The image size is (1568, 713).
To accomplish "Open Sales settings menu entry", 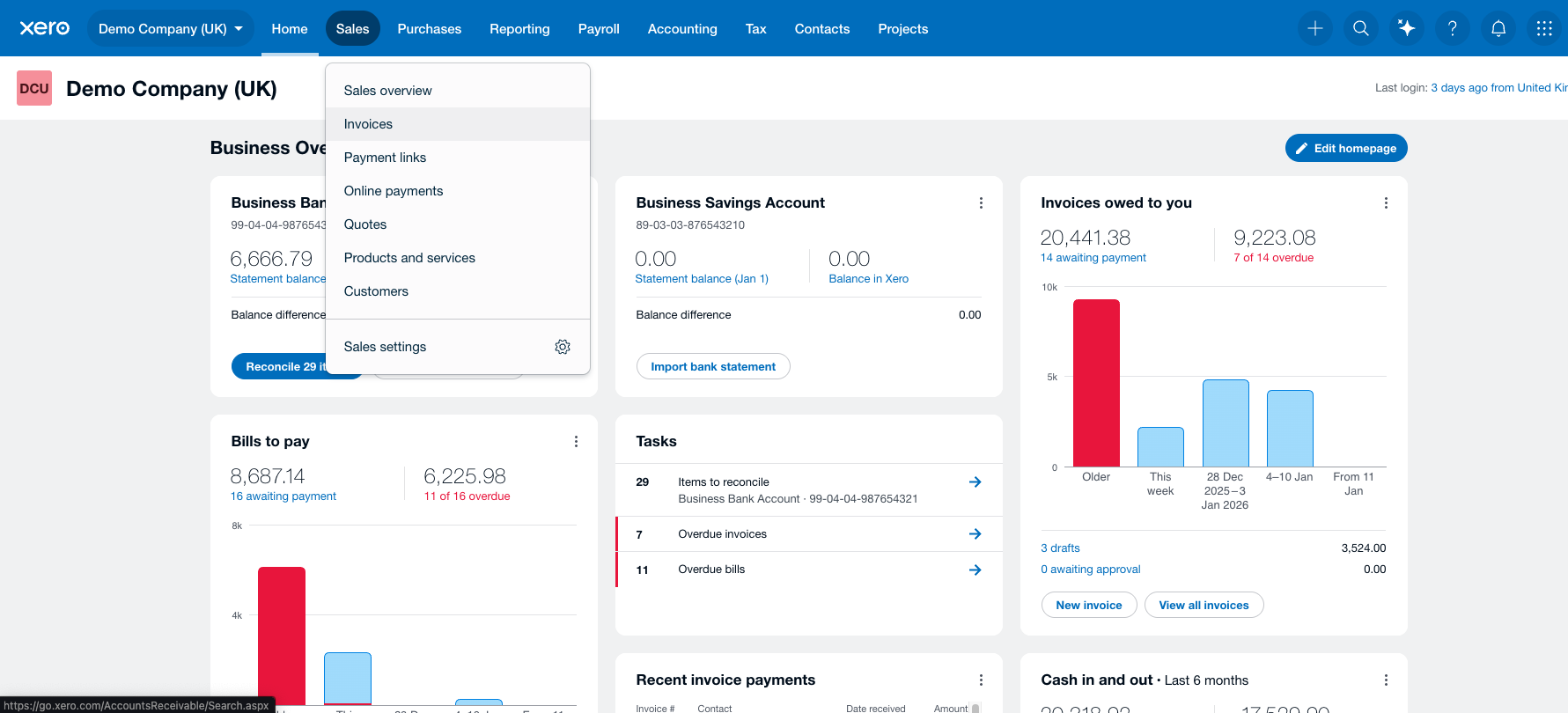I will point(458,347).
